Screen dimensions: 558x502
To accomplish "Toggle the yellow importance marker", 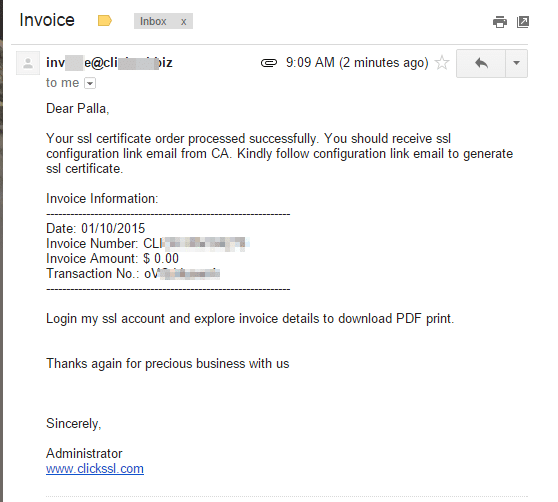I will point(105,21).
